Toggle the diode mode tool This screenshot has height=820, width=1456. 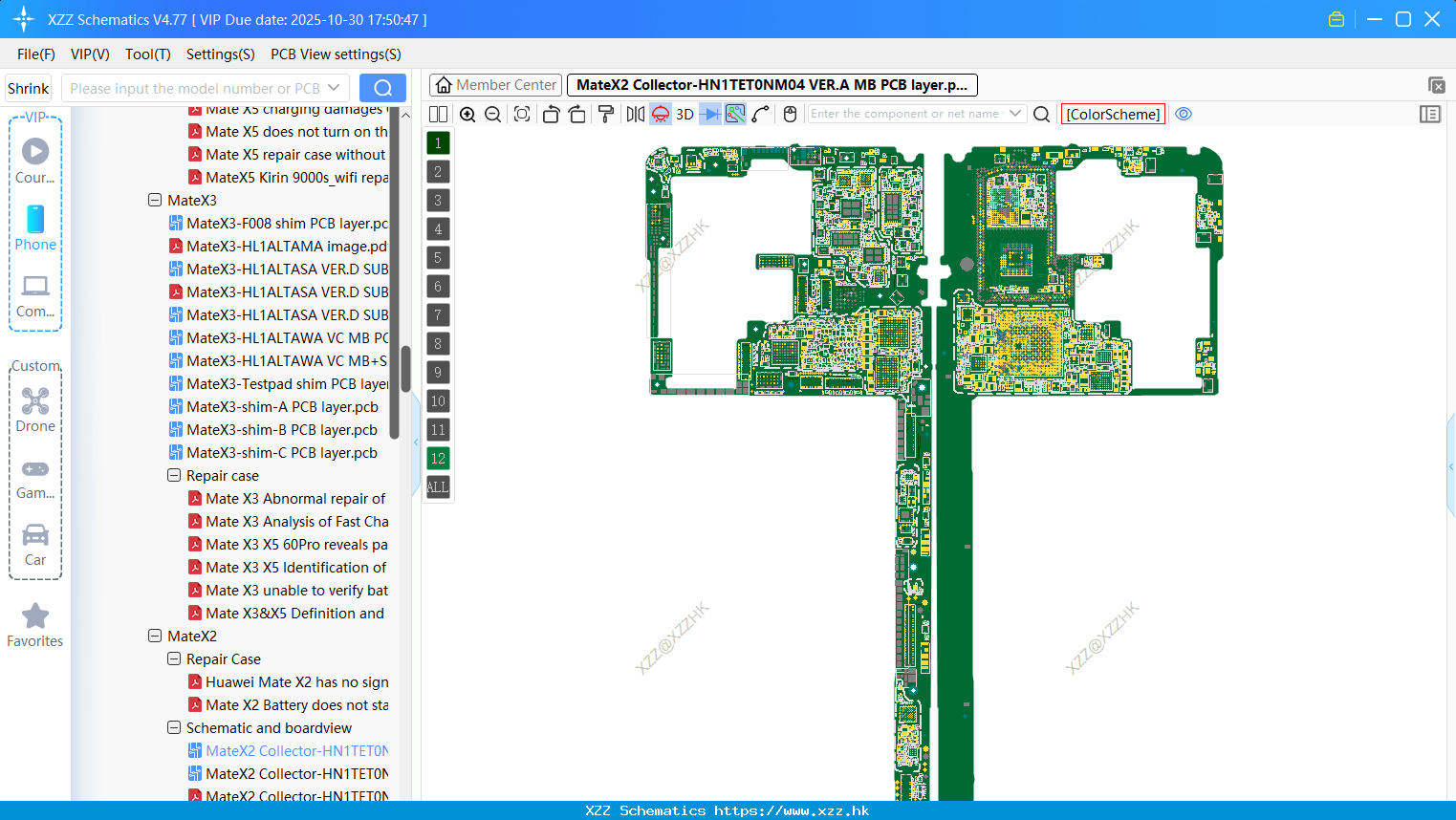[710, 114]
